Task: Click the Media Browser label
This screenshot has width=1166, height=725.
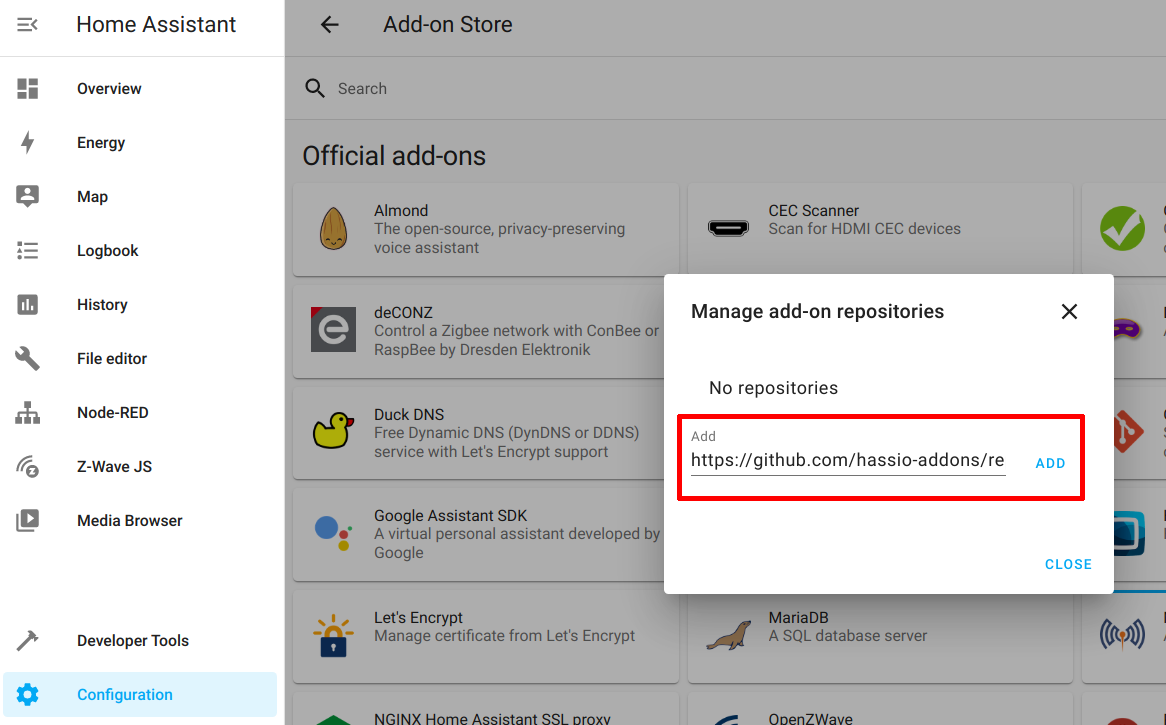Action: click(129, 521)
